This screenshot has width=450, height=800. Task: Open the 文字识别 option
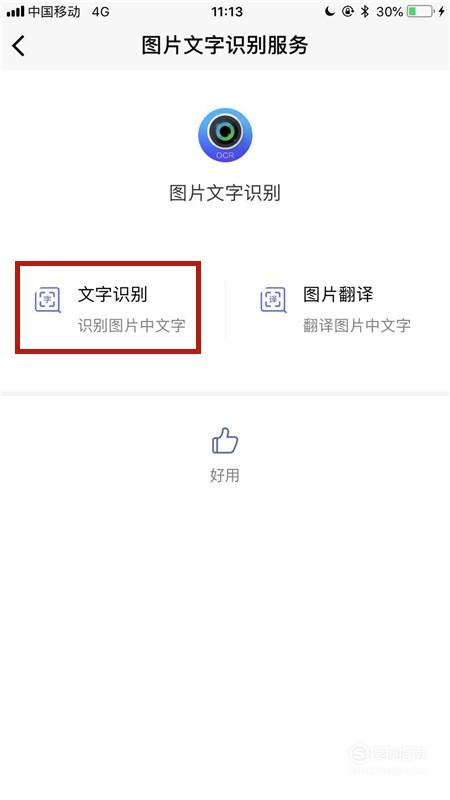[x=108, y=308]
